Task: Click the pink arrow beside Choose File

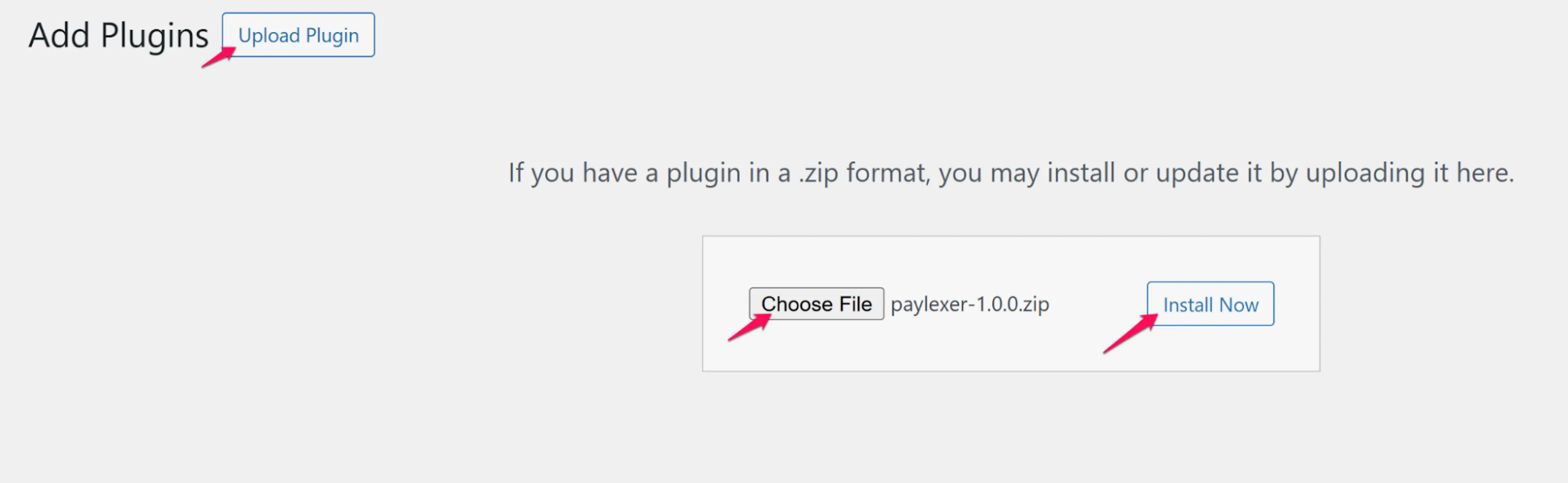Action: 749,329
